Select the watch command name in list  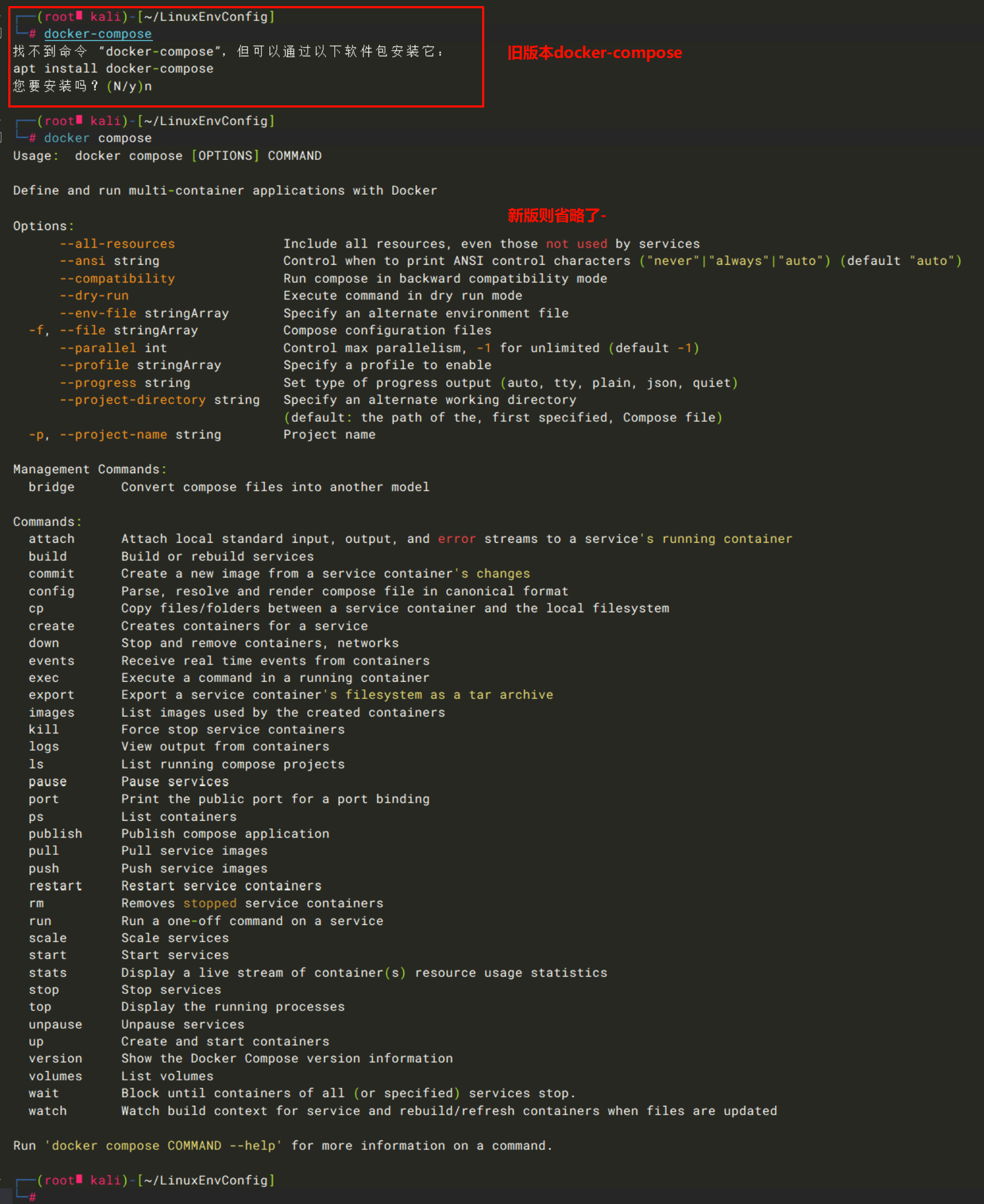click(x=47, y=1111)
